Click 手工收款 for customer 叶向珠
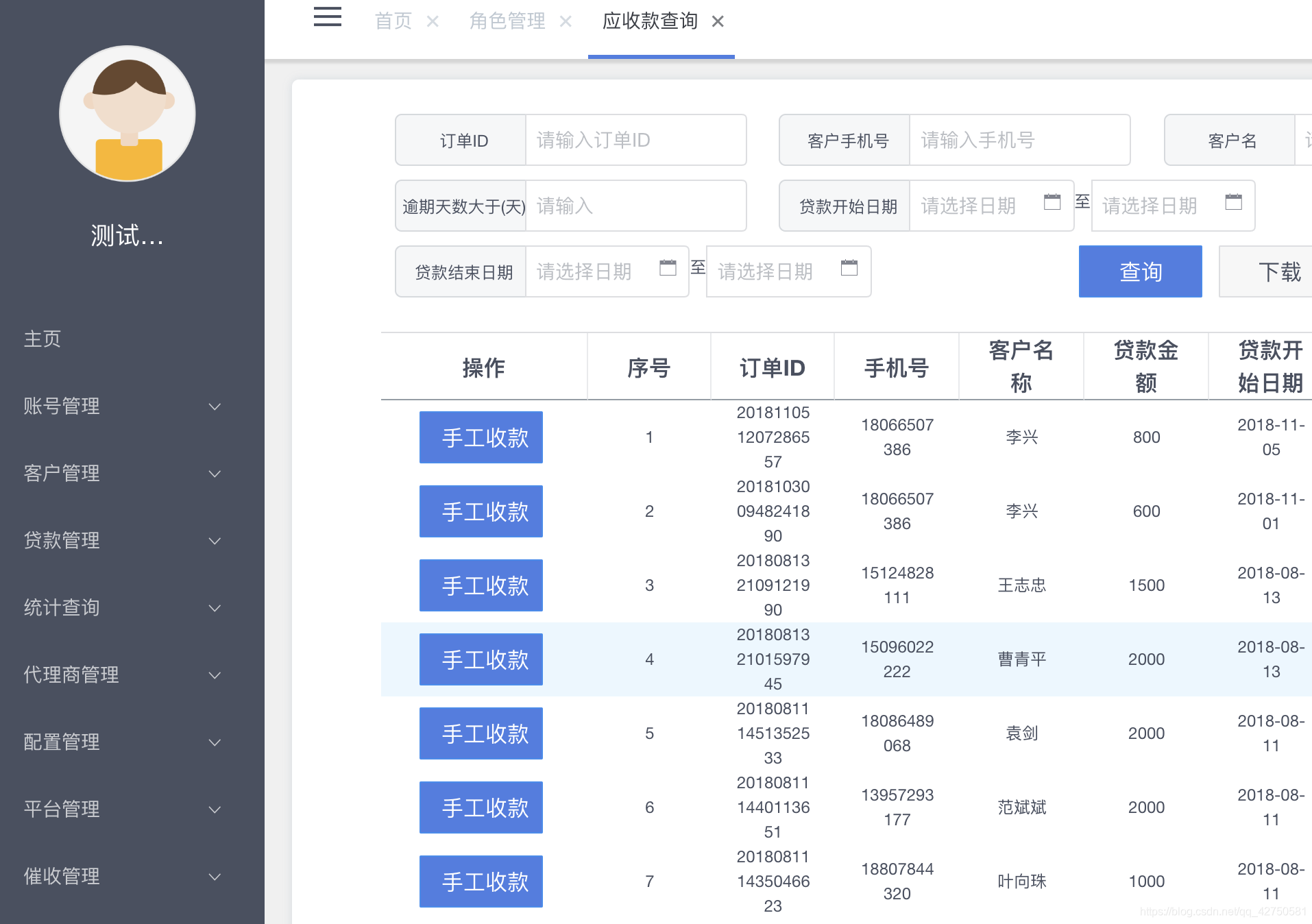The image size is (1312, 924). coord(481,882)
